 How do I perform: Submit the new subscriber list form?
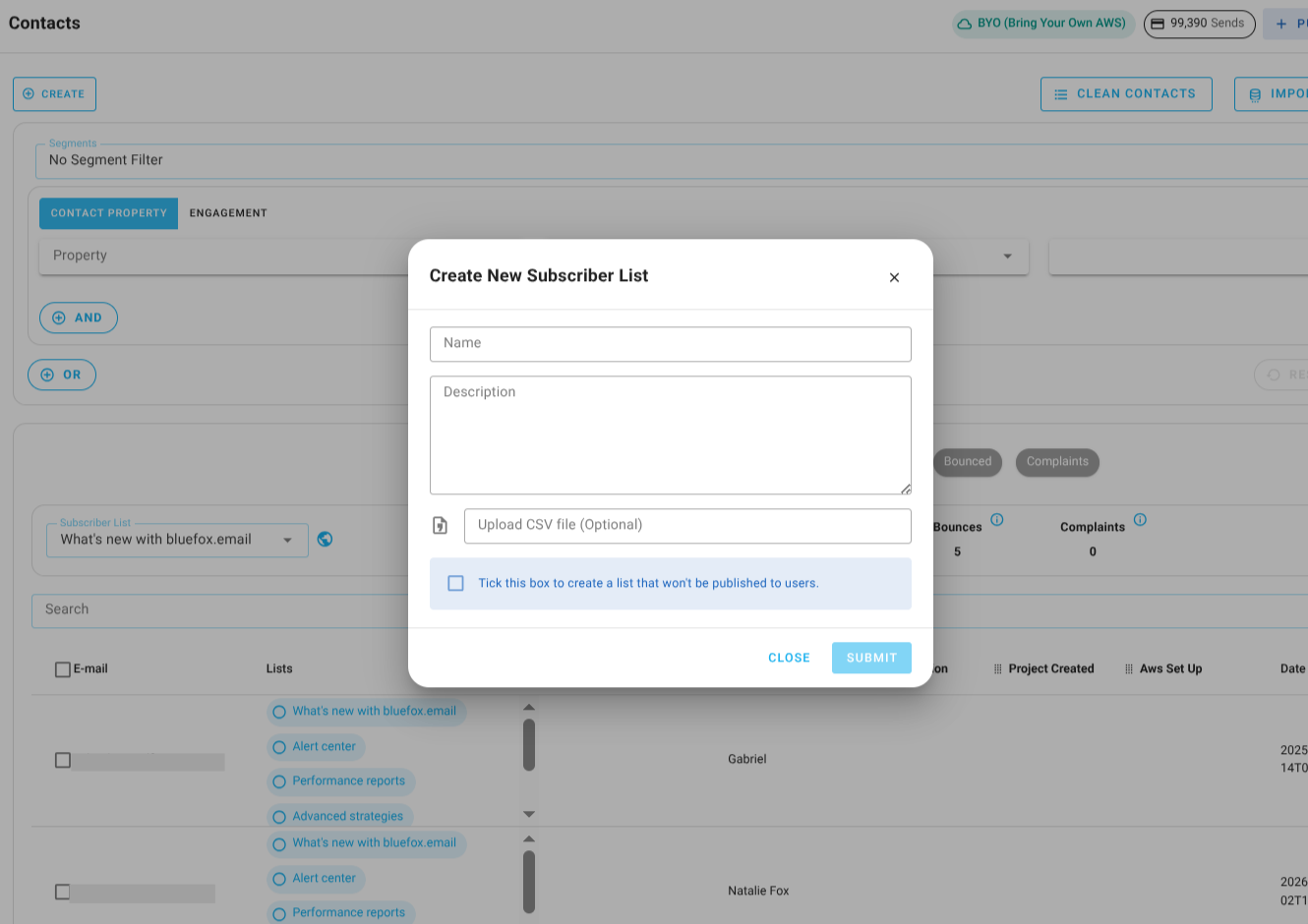871,657
